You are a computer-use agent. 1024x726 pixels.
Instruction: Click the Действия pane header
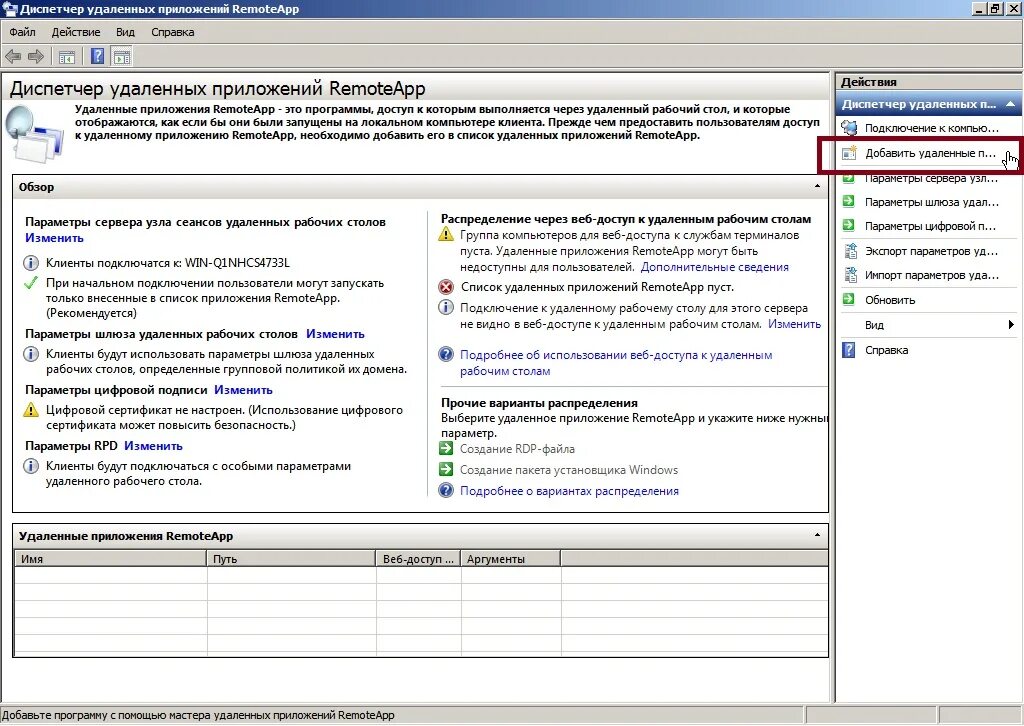coord(929,82)
